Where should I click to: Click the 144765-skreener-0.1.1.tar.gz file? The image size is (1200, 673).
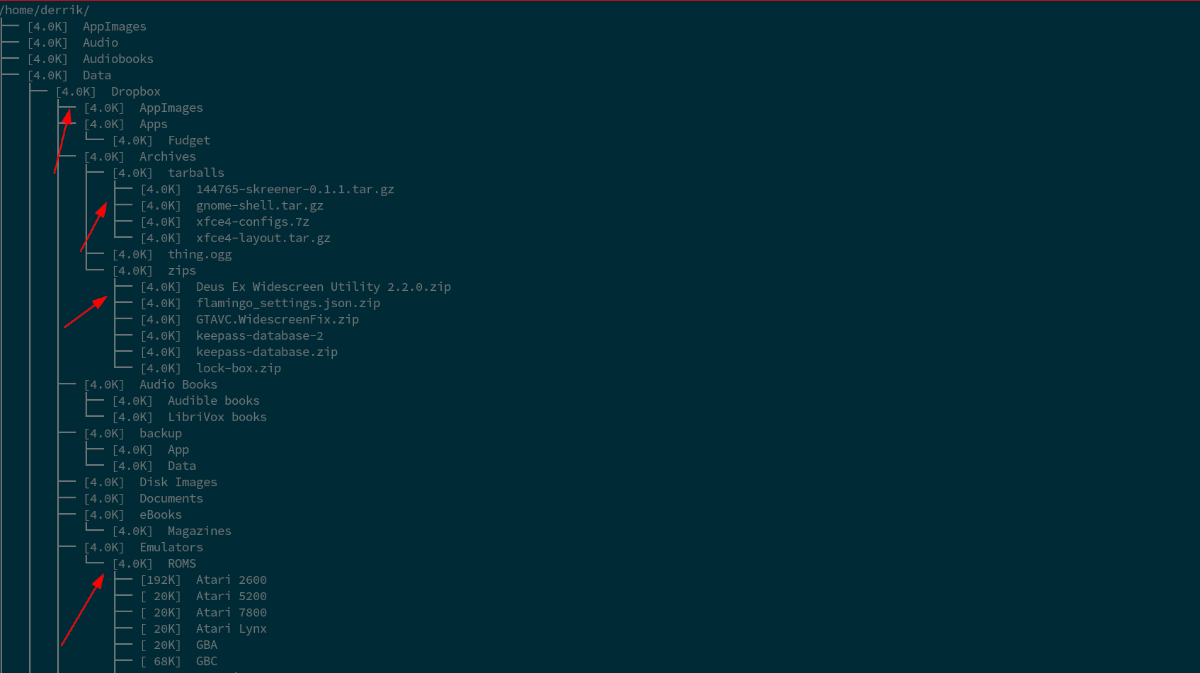[295, 190]
